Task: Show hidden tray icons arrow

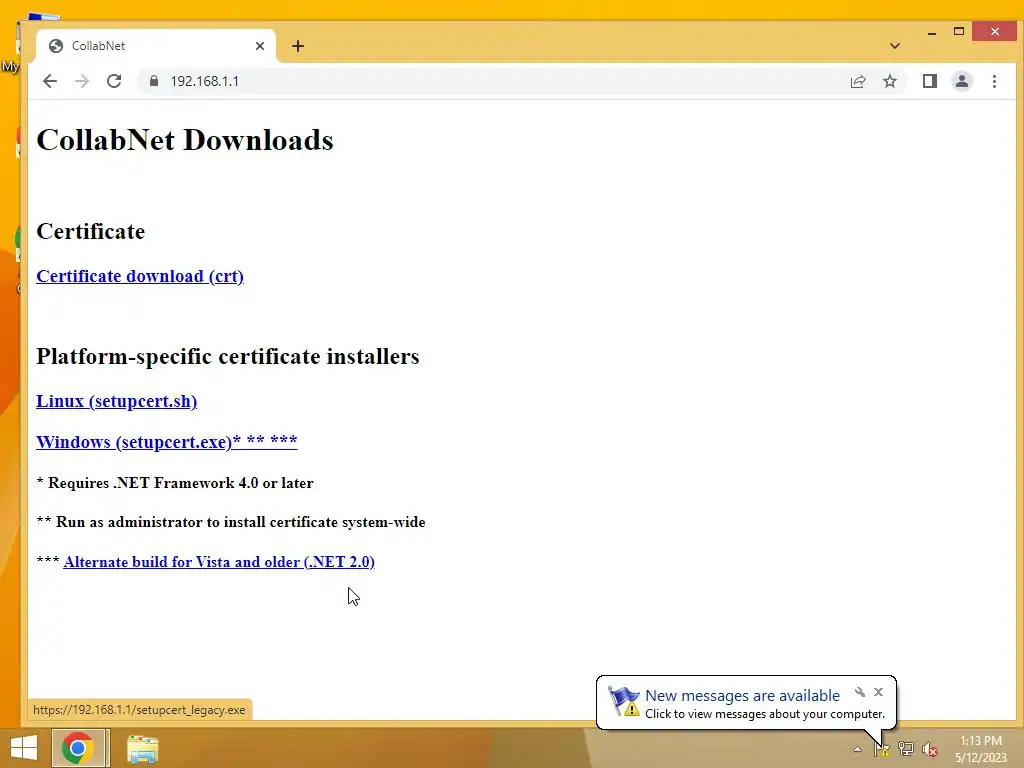Action: click(x=857, y=749)
